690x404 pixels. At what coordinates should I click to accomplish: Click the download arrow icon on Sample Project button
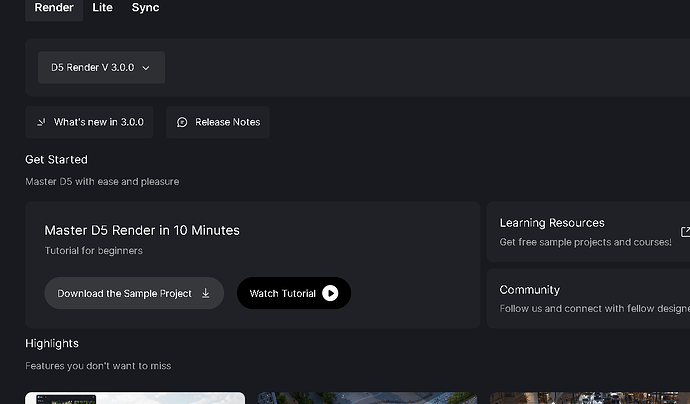pos(206,293)
